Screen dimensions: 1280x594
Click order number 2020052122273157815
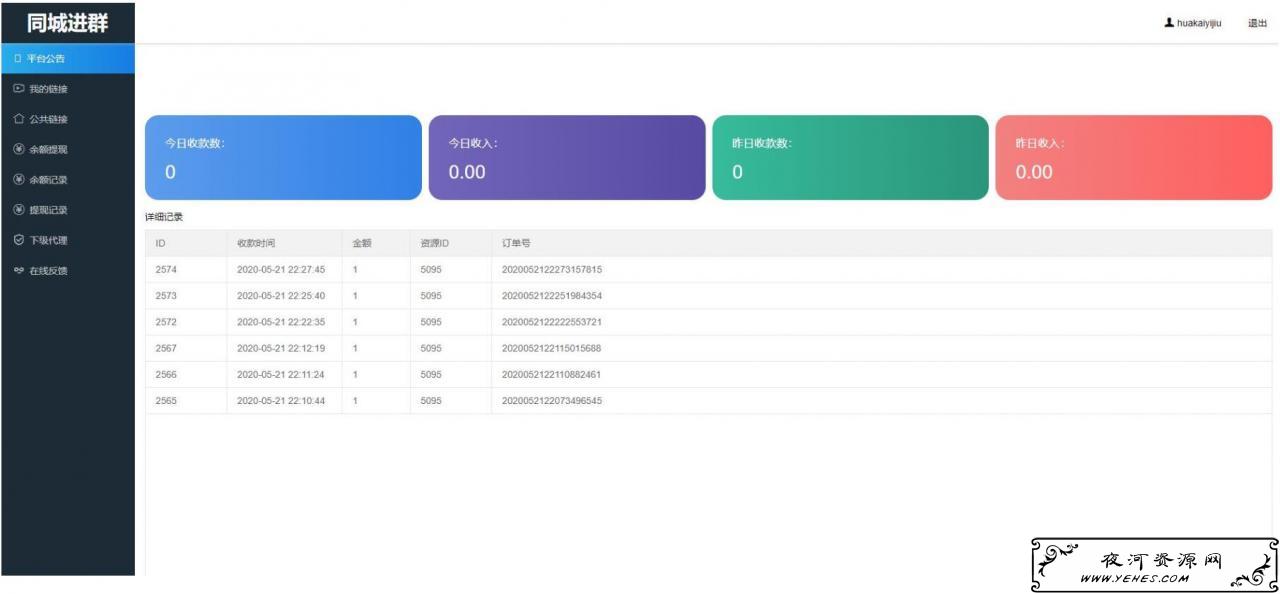coord(552,270)
